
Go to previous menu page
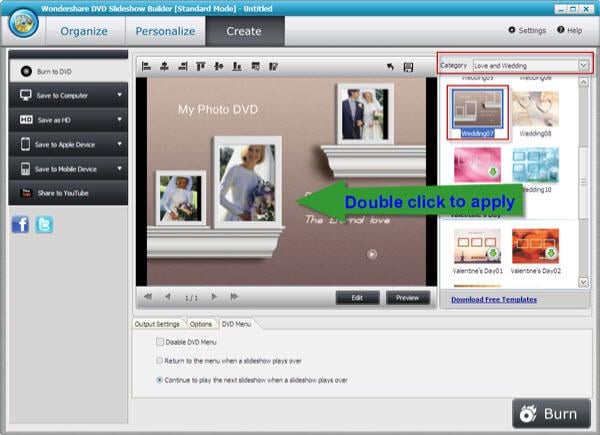[x=168, y=297]
